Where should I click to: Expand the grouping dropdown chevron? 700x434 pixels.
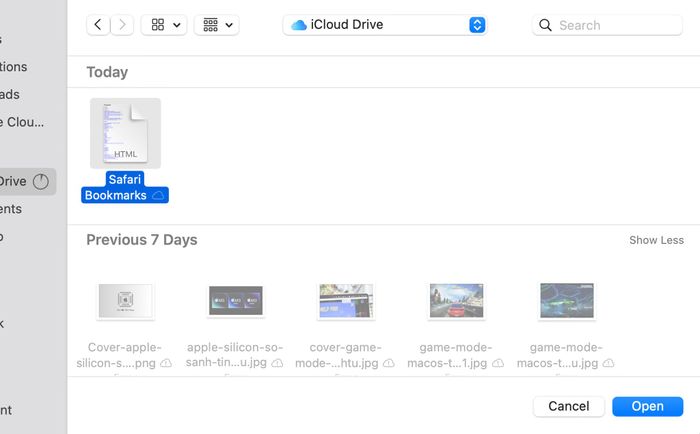(229, 25)
